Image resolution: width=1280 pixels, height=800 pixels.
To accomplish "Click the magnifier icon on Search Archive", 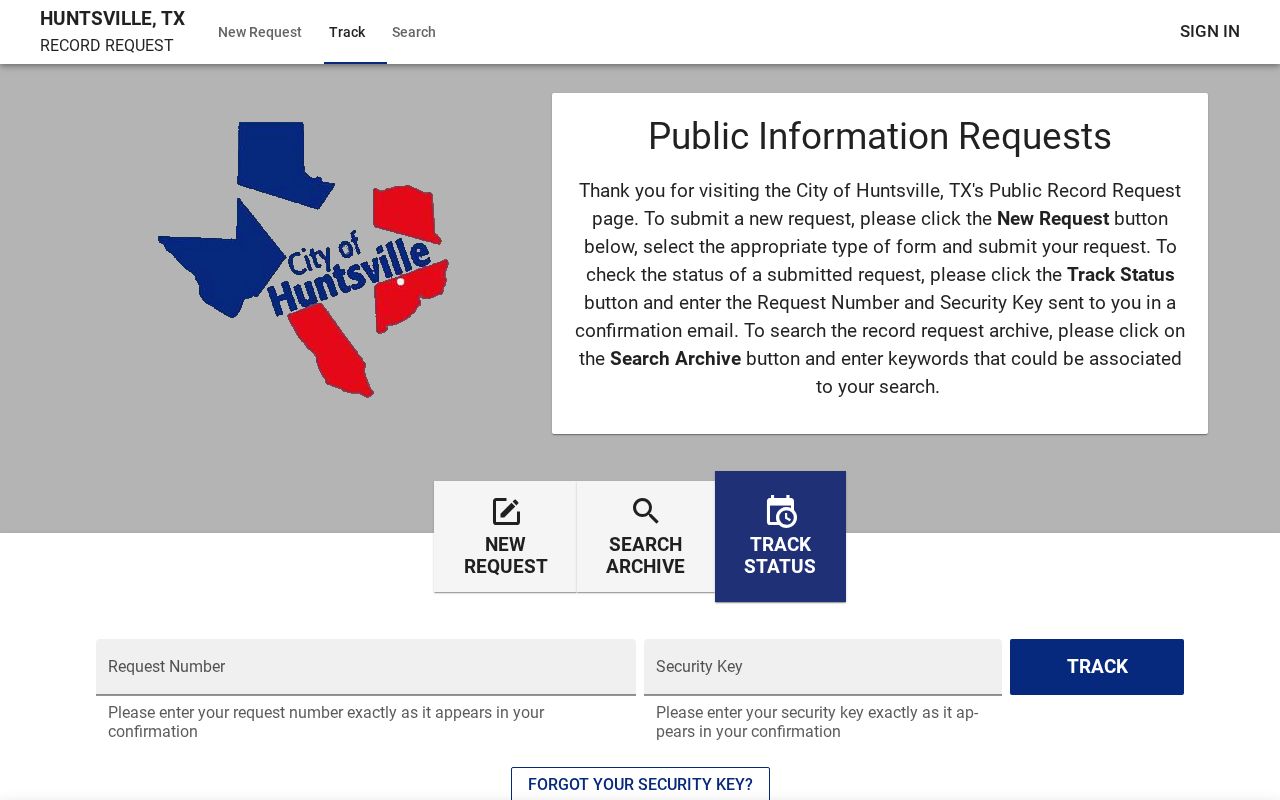I will point(646,511).
